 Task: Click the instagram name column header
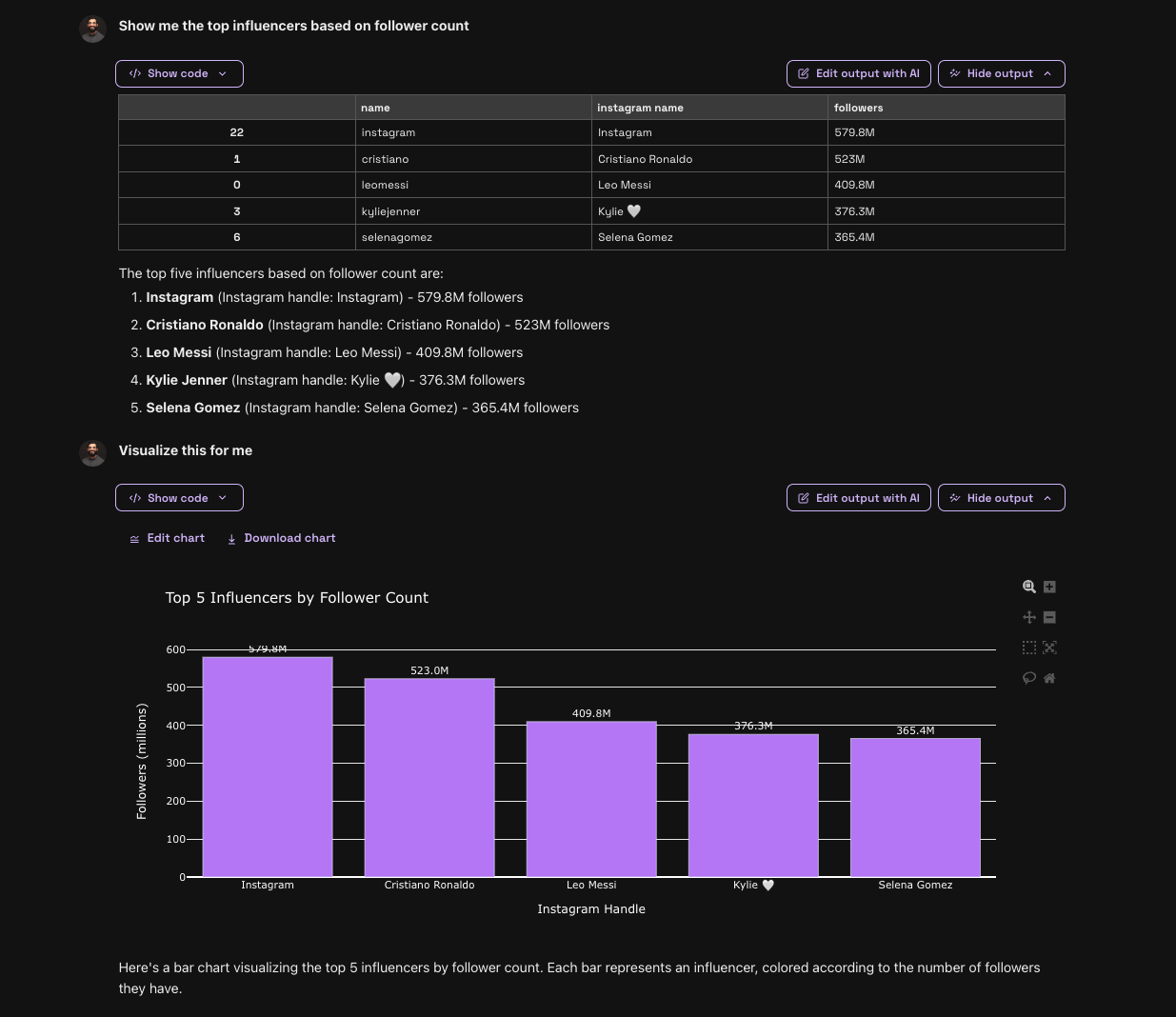(x=640, y=108)
